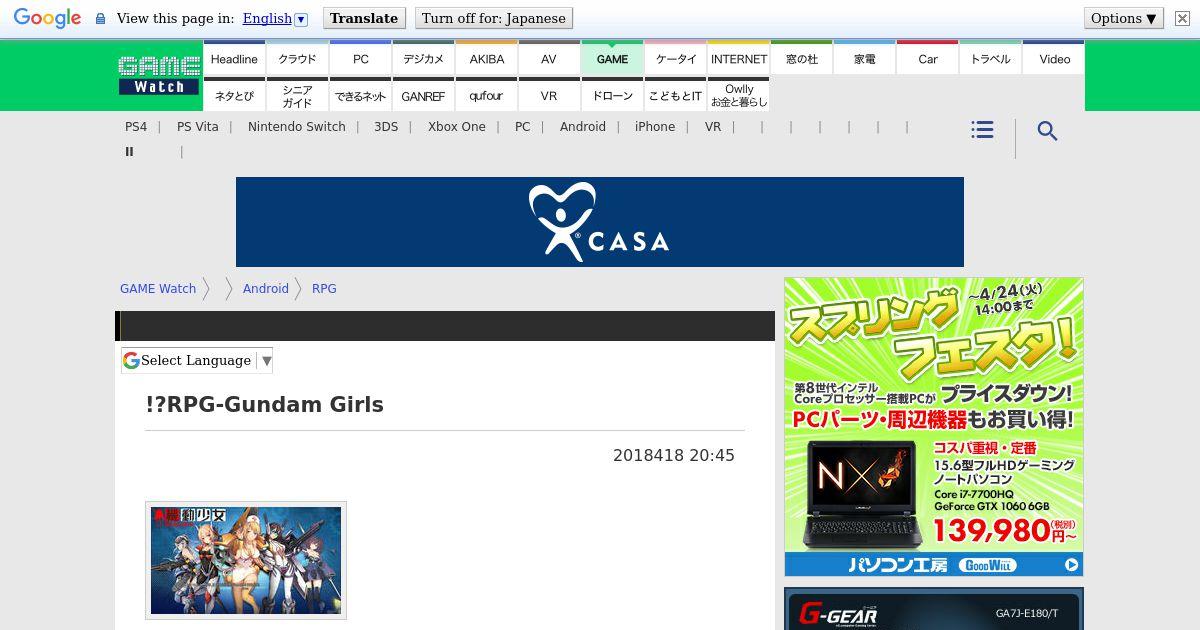Click the arrow button on パソコン工房 ad
The width and height of the screenshot is (1200, 630).
click(x=1071, y=565)
